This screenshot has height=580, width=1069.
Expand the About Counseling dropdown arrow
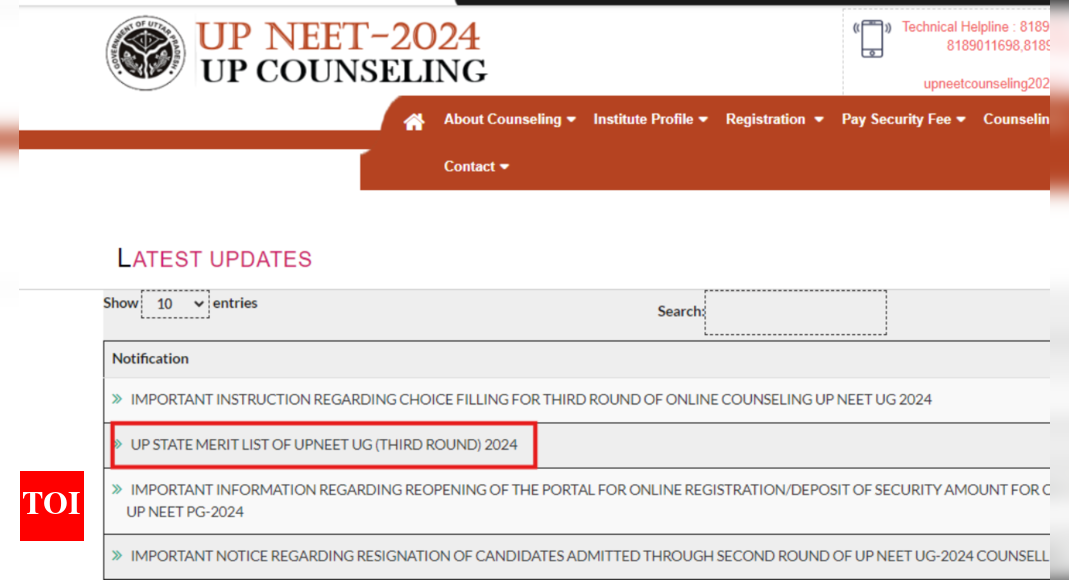coord(571,120)
